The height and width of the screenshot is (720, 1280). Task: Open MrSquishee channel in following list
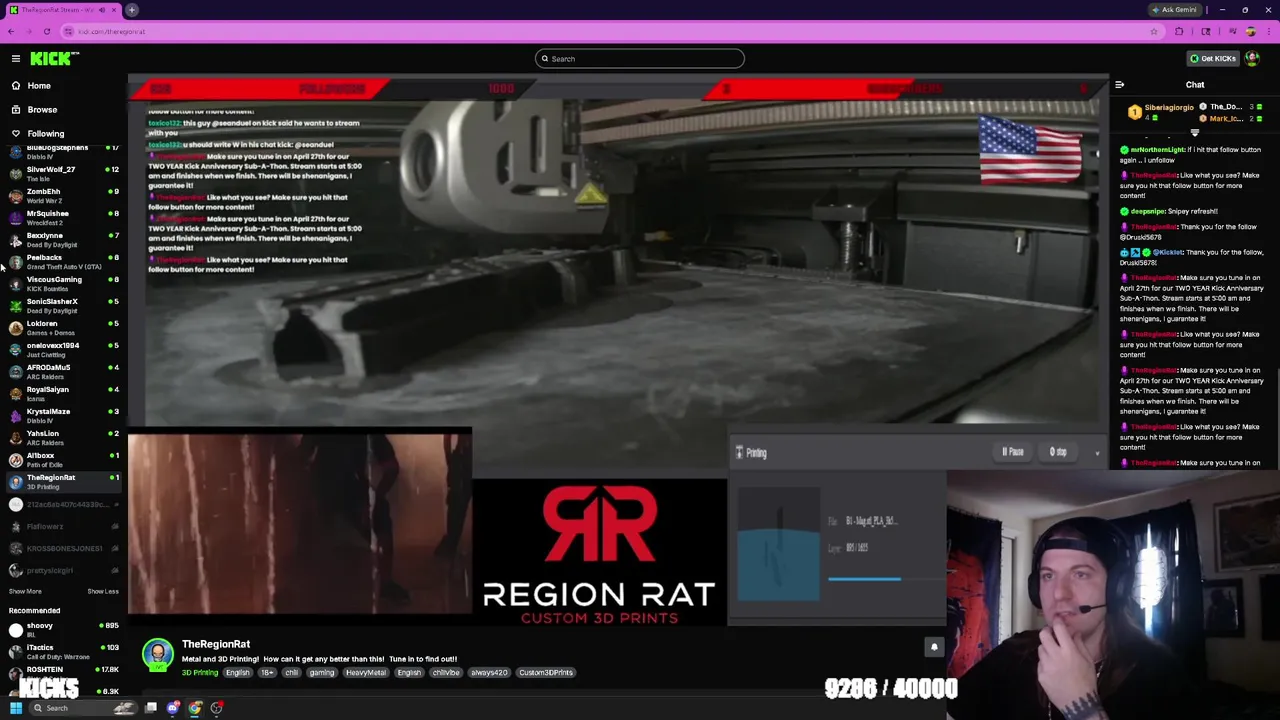[62, 217]
